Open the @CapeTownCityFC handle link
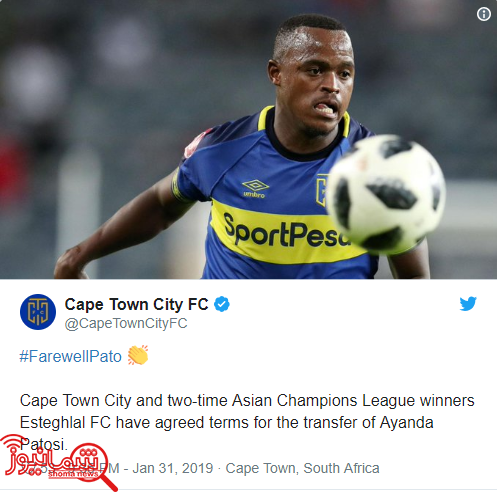This screenshot has height=492, width=497. point(126,324)
